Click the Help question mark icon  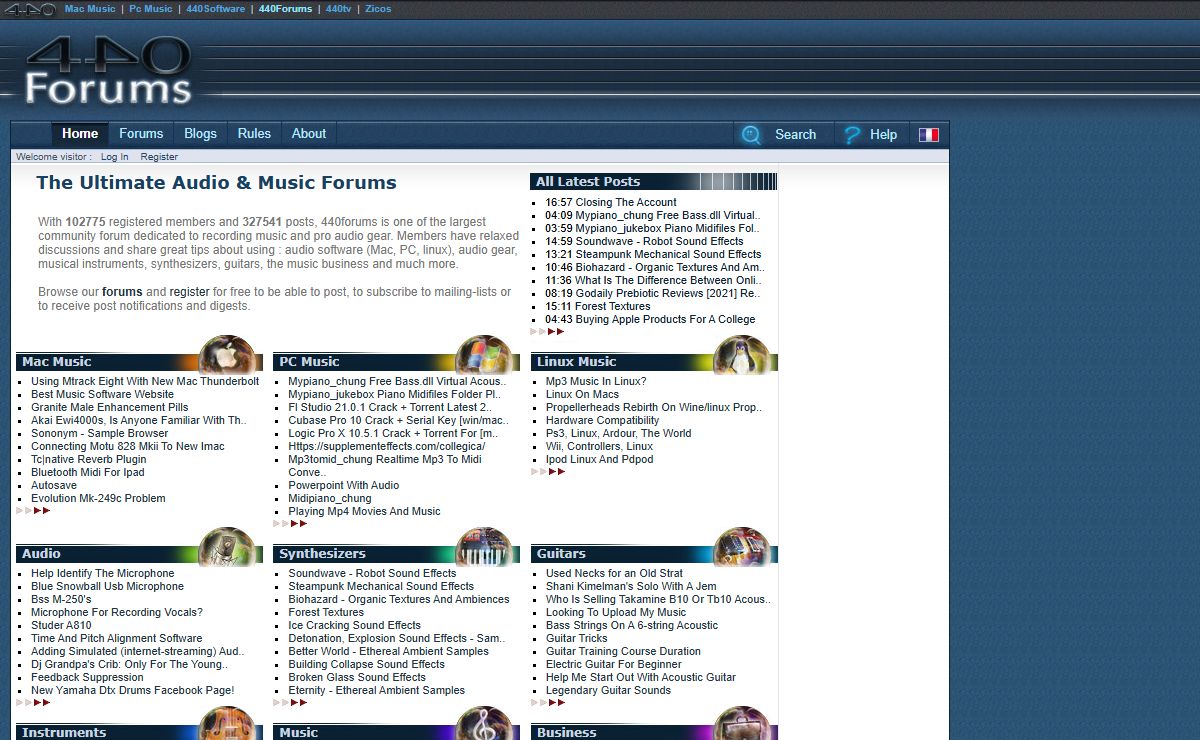(852, 135)
